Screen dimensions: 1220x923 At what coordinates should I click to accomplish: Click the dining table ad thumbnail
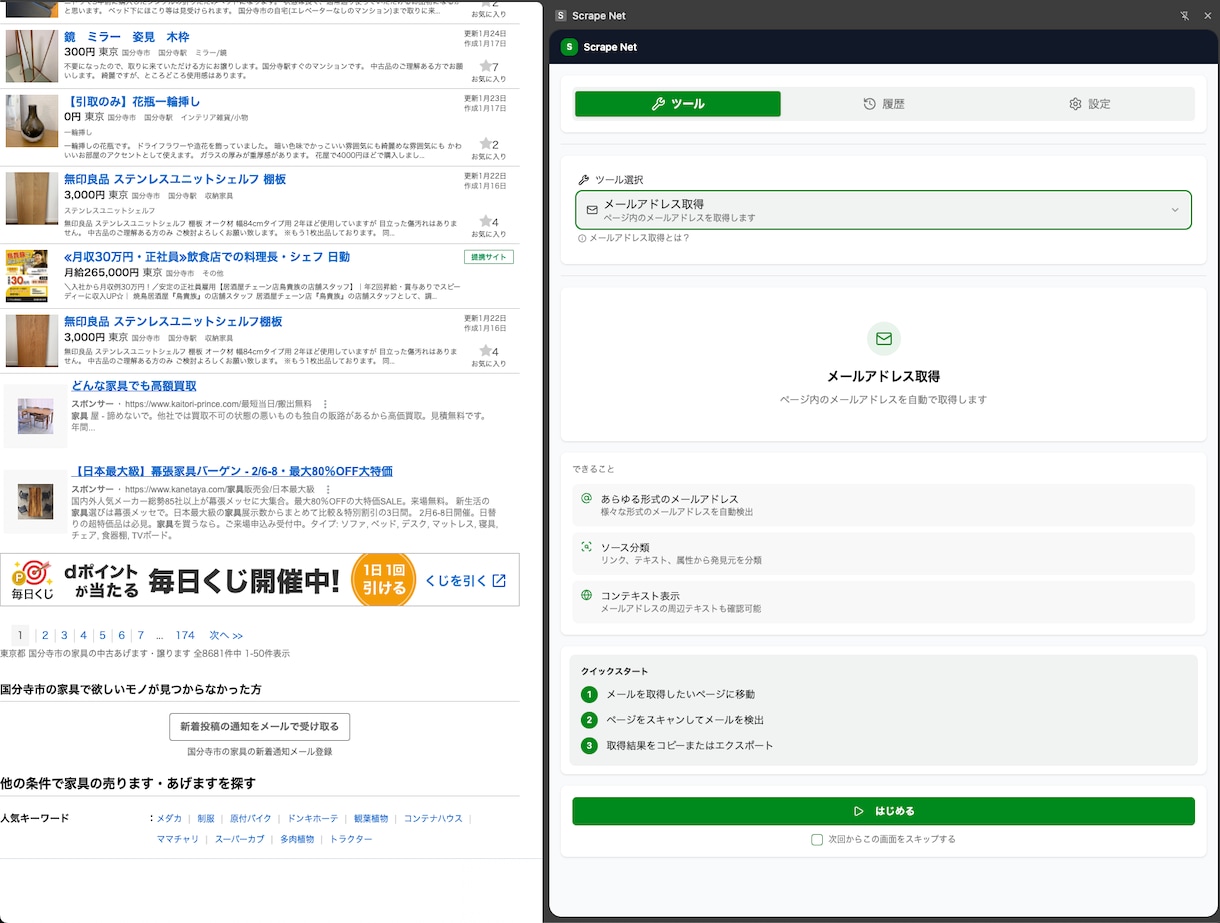pyautogui.click(x=35, y=415)
